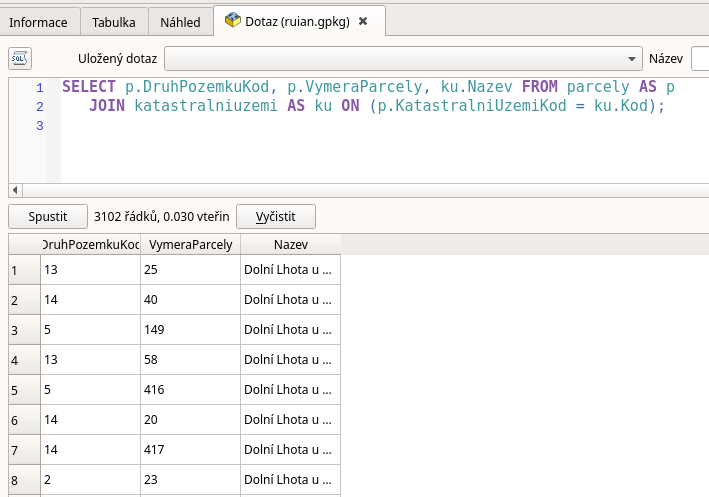Click VymeraParcely cell with value 23

[x=190, y=480]
